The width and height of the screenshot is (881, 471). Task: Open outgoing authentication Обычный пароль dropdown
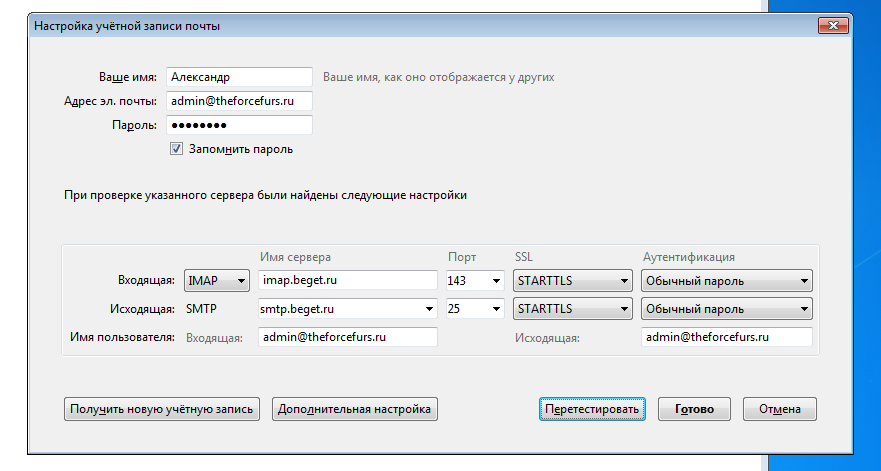[726, 309]
